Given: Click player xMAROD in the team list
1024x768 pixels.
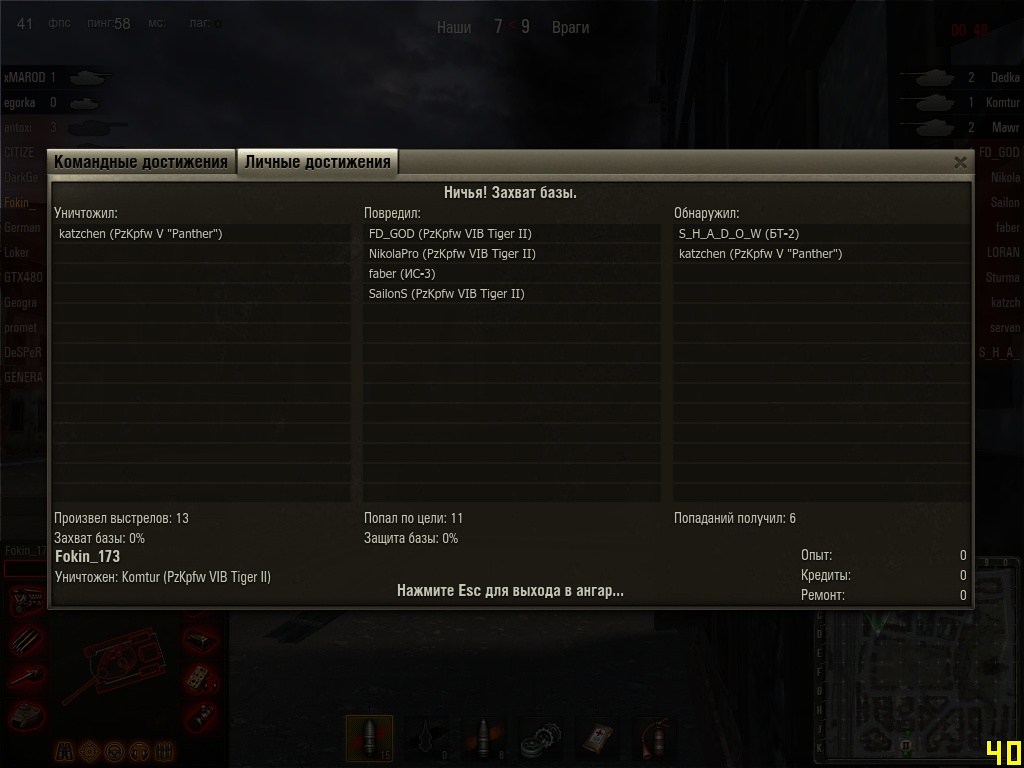Looking at the screenshot, I should [x=25, y=77].
